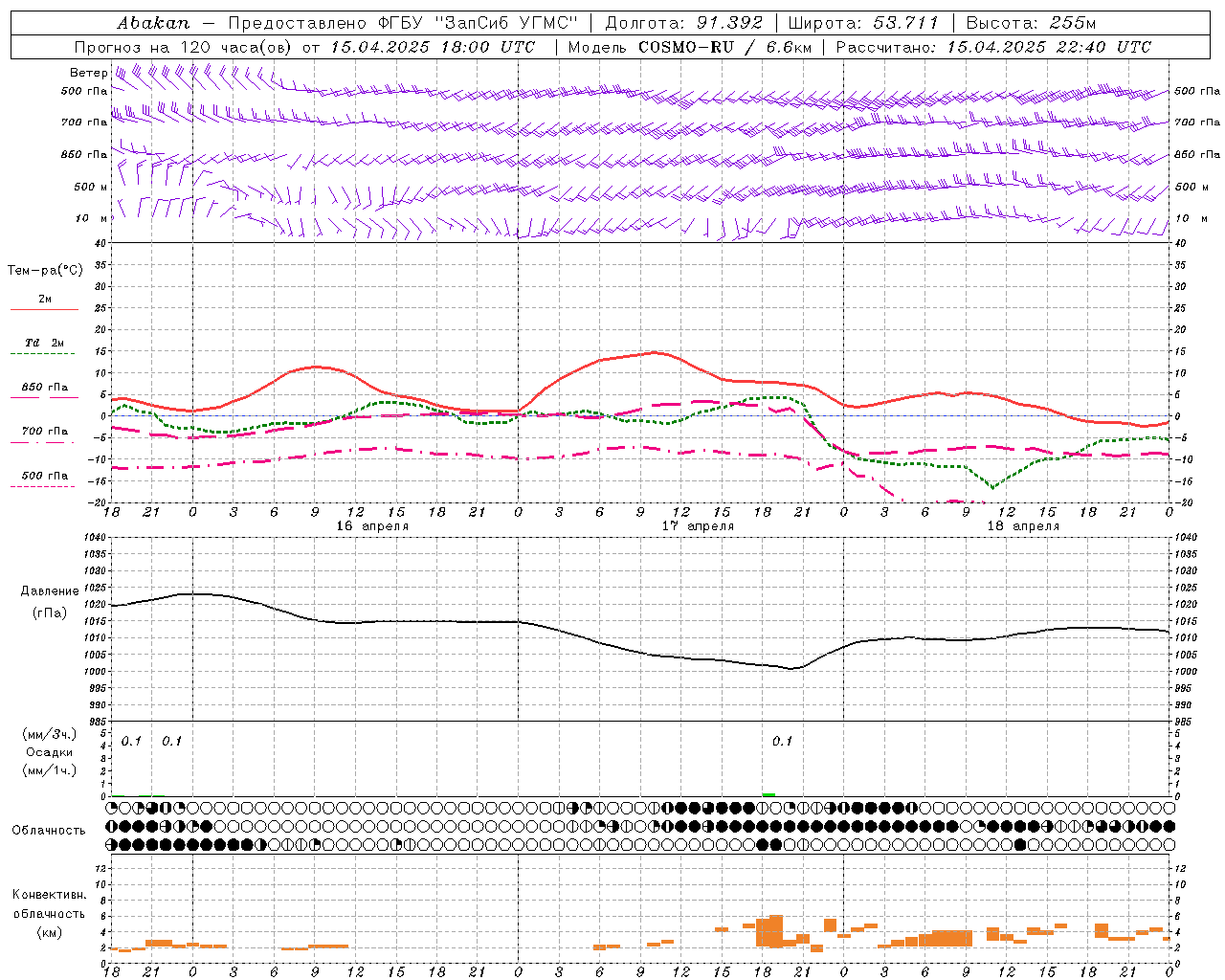Click the Td 2м dew point legend entry
1225x980 pixels.
[44, 343]
